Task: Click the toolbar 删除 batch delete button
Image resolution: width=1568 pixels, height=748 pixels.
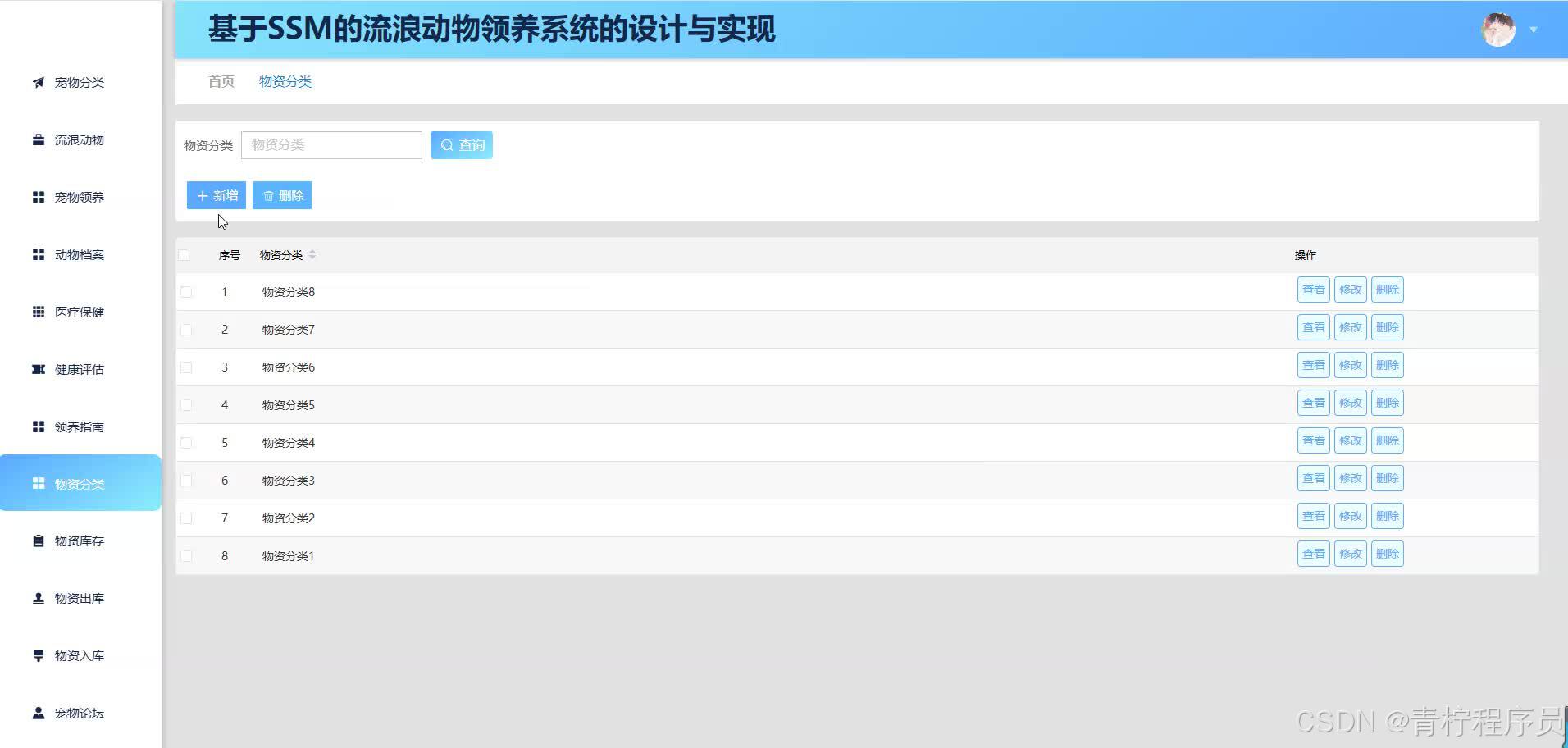Action: [282, 195]
